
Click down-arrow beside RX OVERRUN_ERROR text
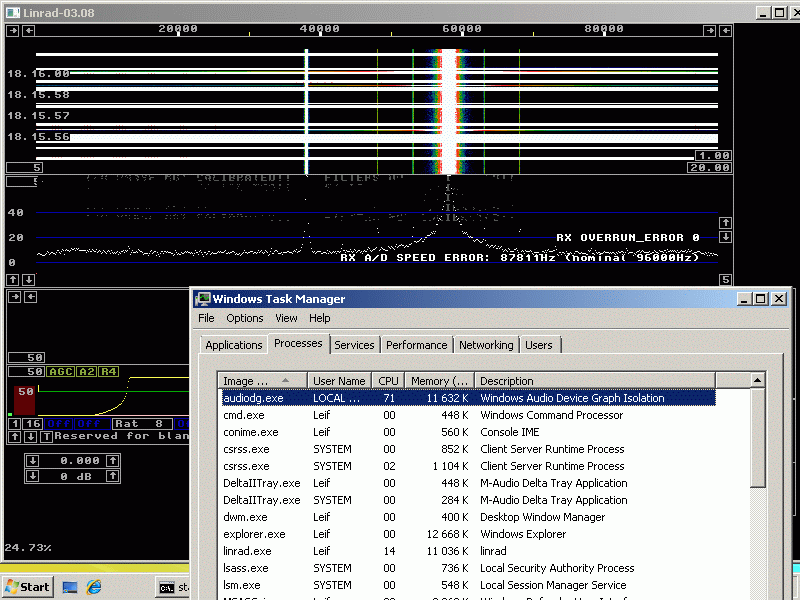[x=726, y=237]
